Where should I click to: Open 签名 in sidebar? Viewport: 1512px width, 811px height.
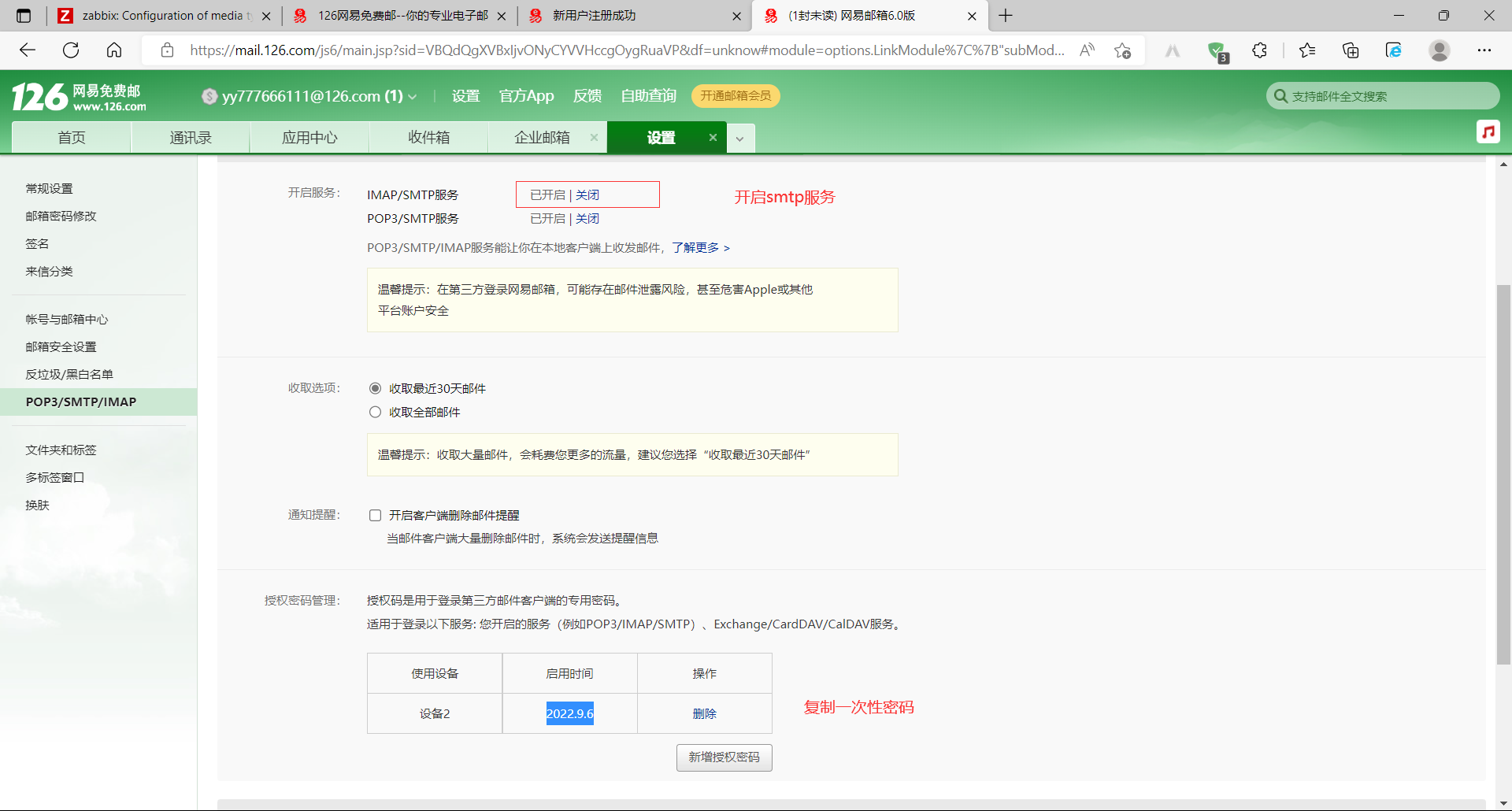[x=37, y=243]
